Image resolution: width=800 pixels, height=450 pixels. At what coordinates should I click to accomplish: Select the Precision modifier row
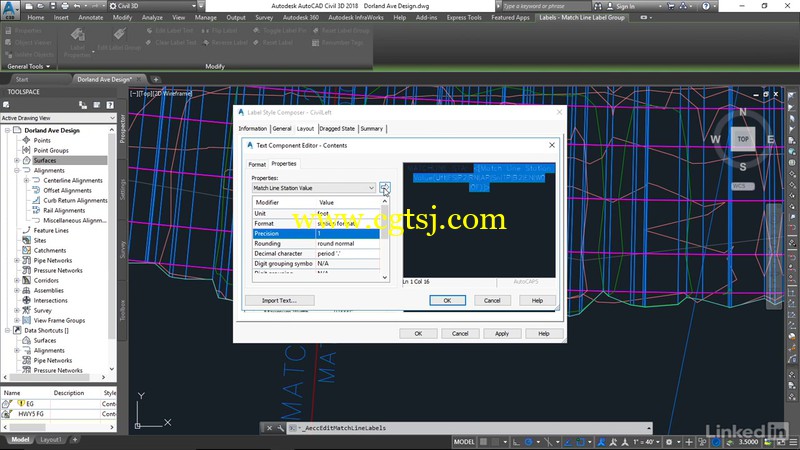click(316, 234)
